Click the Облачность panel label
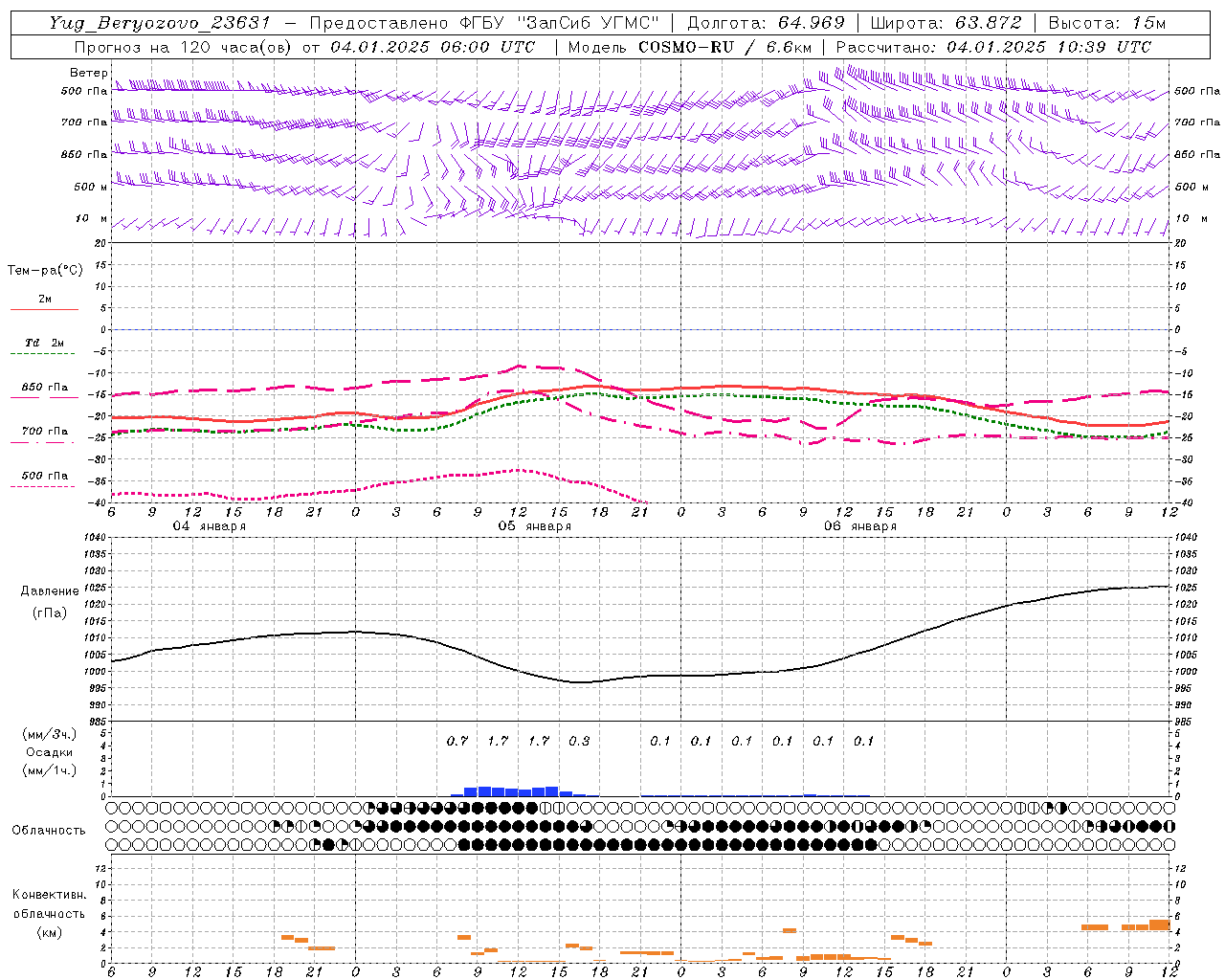The height and width of the screenshot is (980, 1225). 49,831
